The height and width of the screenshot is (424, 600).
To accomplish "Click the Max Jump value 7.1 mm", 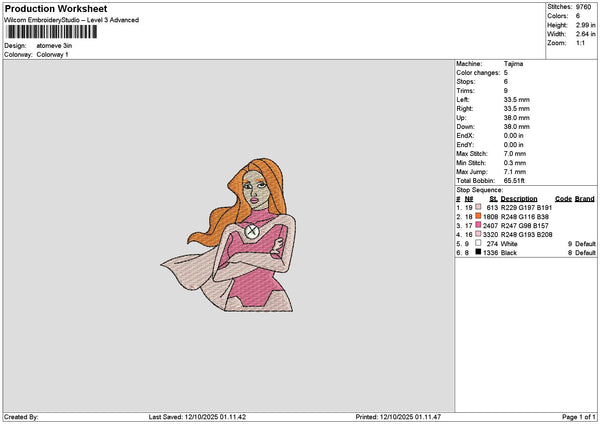I will coord(515,172).
